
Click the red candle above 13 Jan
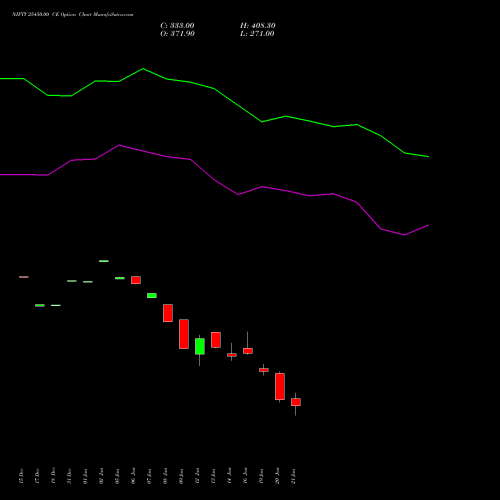[216, 340]
